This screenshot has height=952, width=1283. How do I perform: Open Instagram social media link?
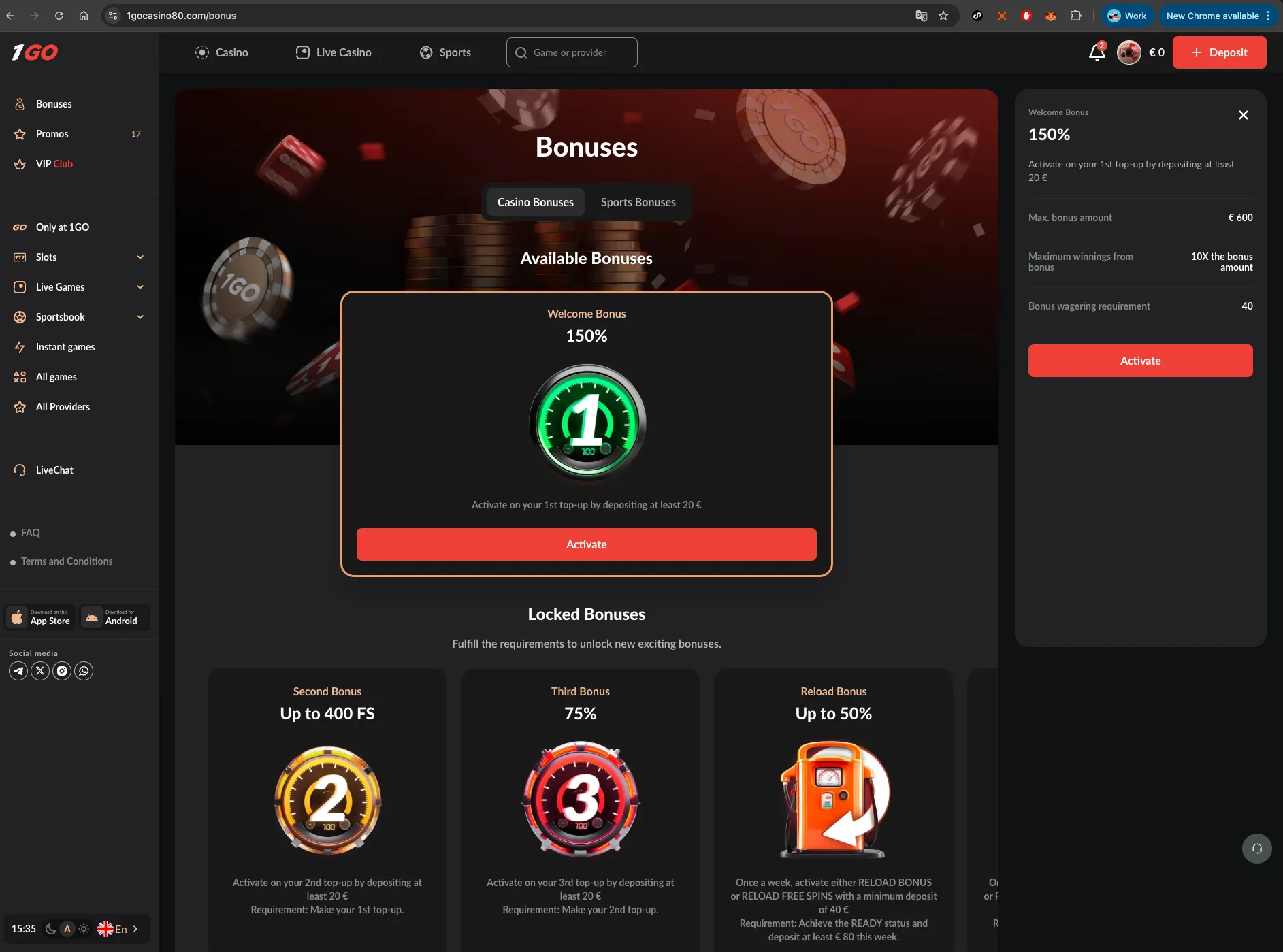click(62, 671)
